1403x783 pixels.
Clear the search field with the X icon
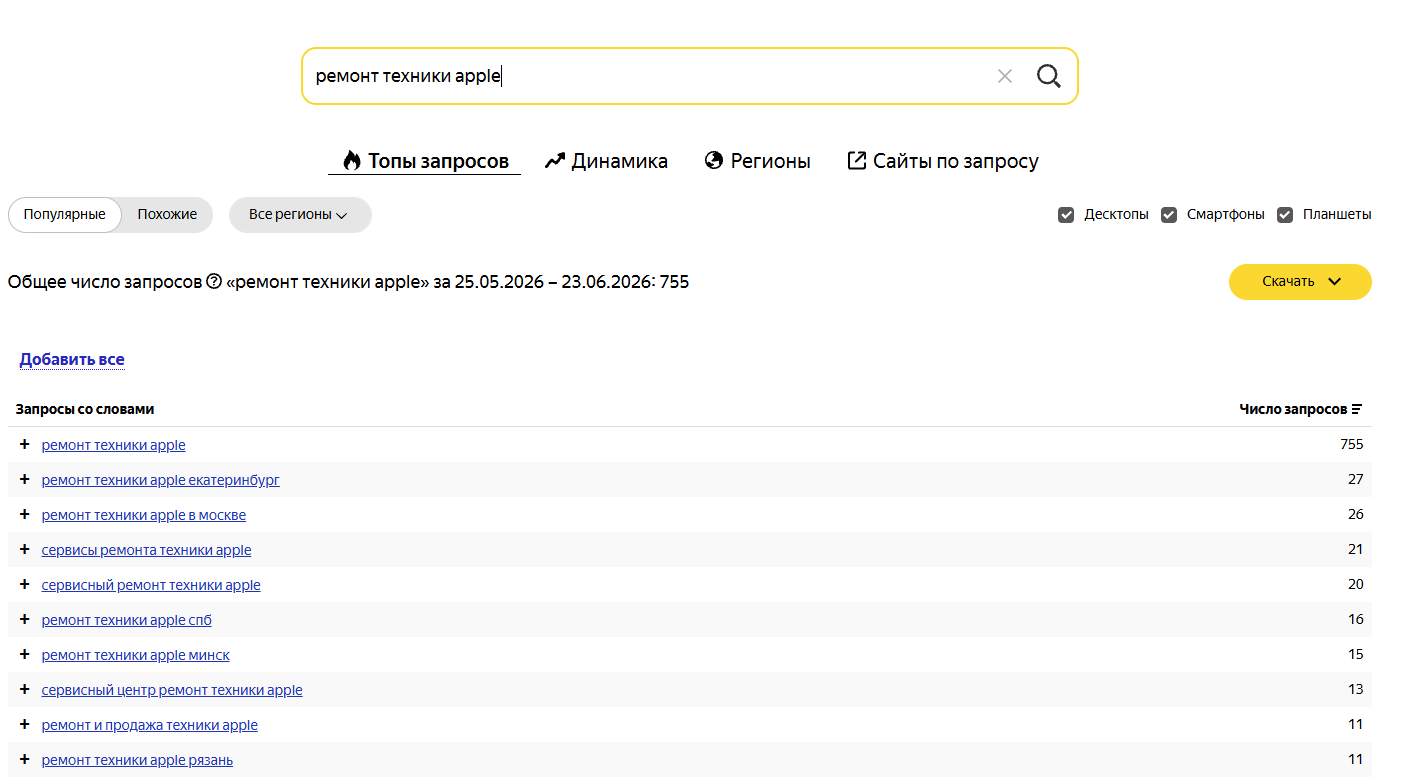coord(1005,76)
